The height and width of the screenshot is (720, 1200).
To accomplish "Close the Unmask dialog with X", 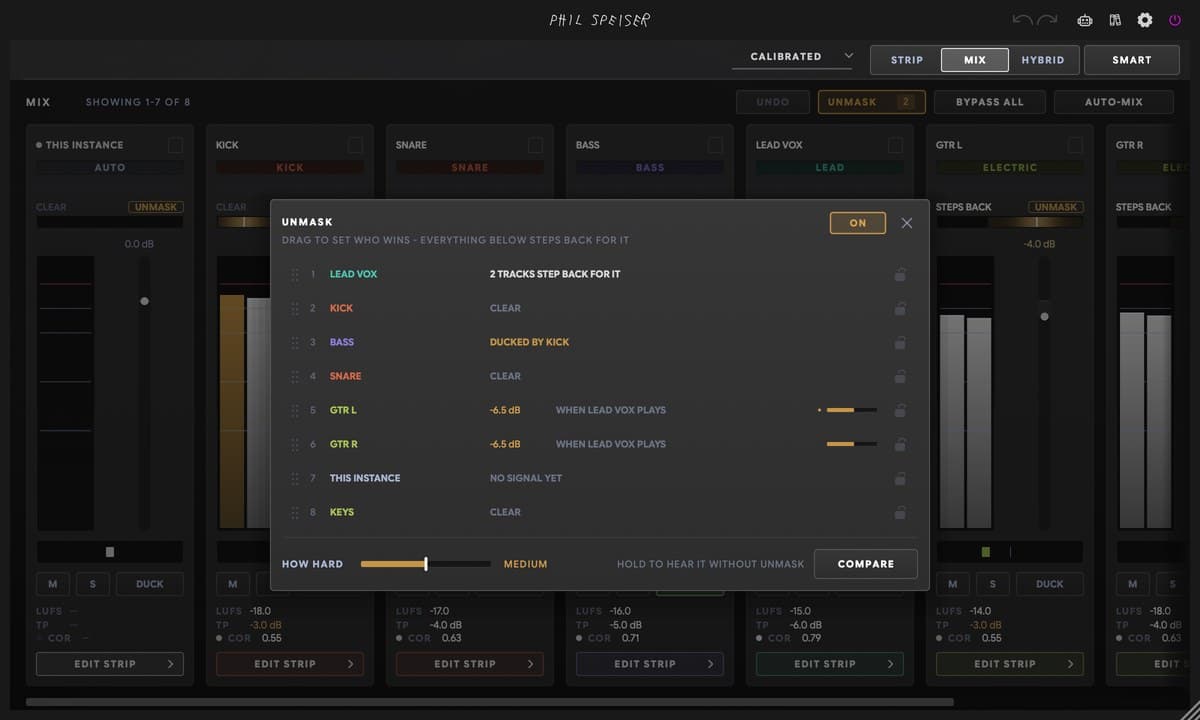I will (x=907, y=223).
